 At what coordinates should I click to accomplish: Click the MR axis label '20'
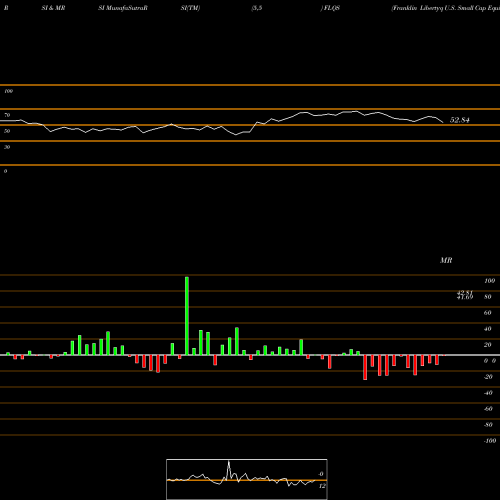488,345
